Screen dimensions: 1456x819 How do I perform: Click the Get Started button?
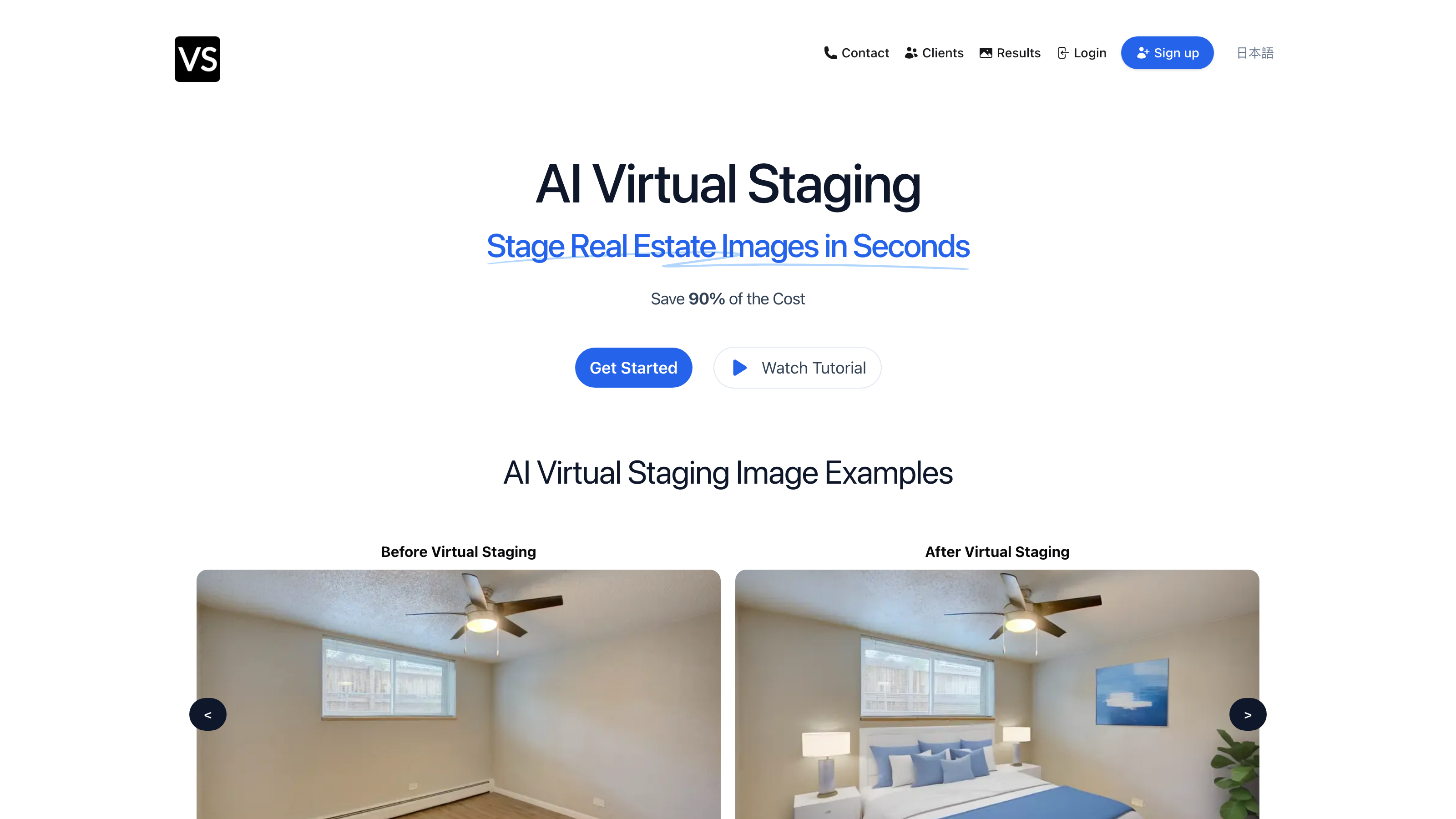coord(633,367)
